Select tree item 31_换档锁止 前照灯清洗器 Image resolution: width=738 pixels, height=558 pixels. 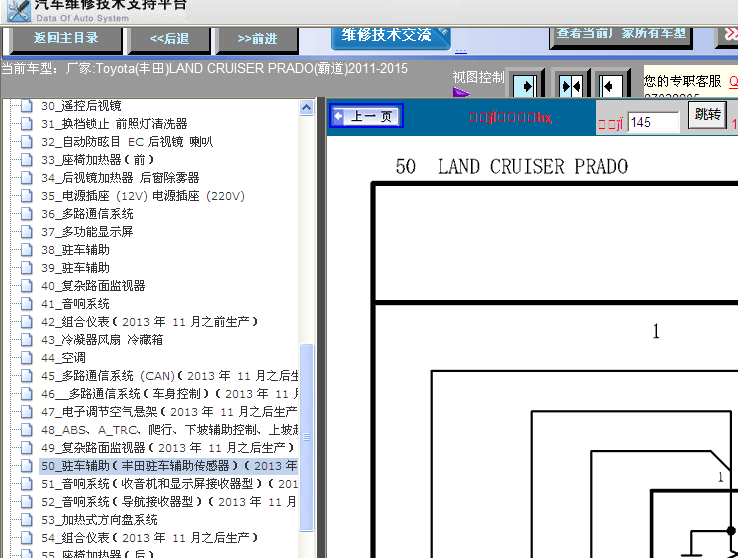114,124
